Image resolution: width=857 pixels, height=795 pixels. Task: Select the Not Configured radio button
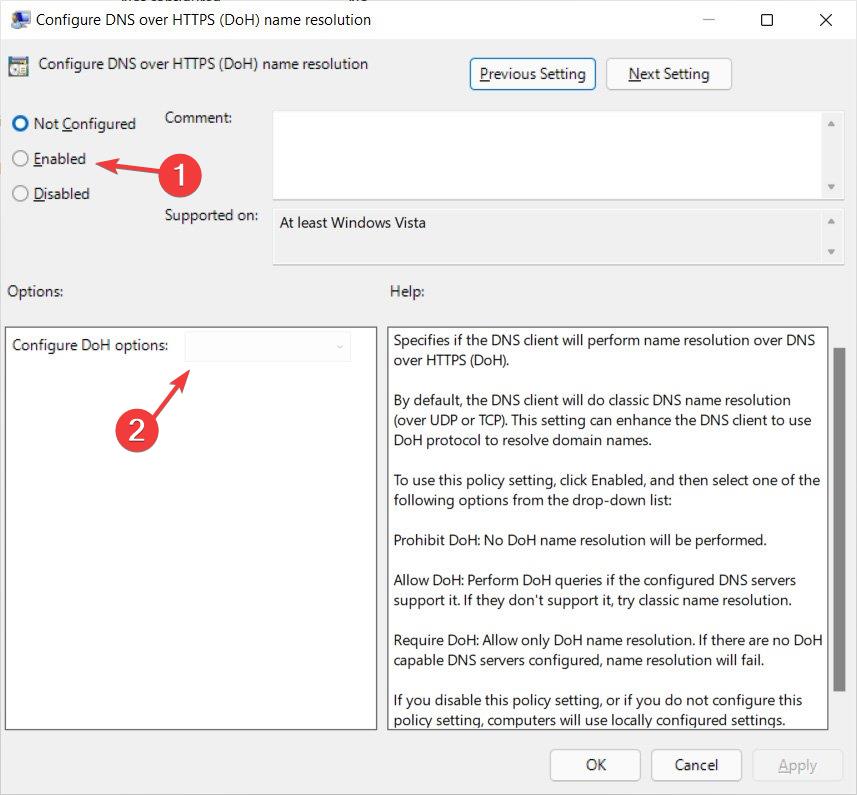(19, 123)
